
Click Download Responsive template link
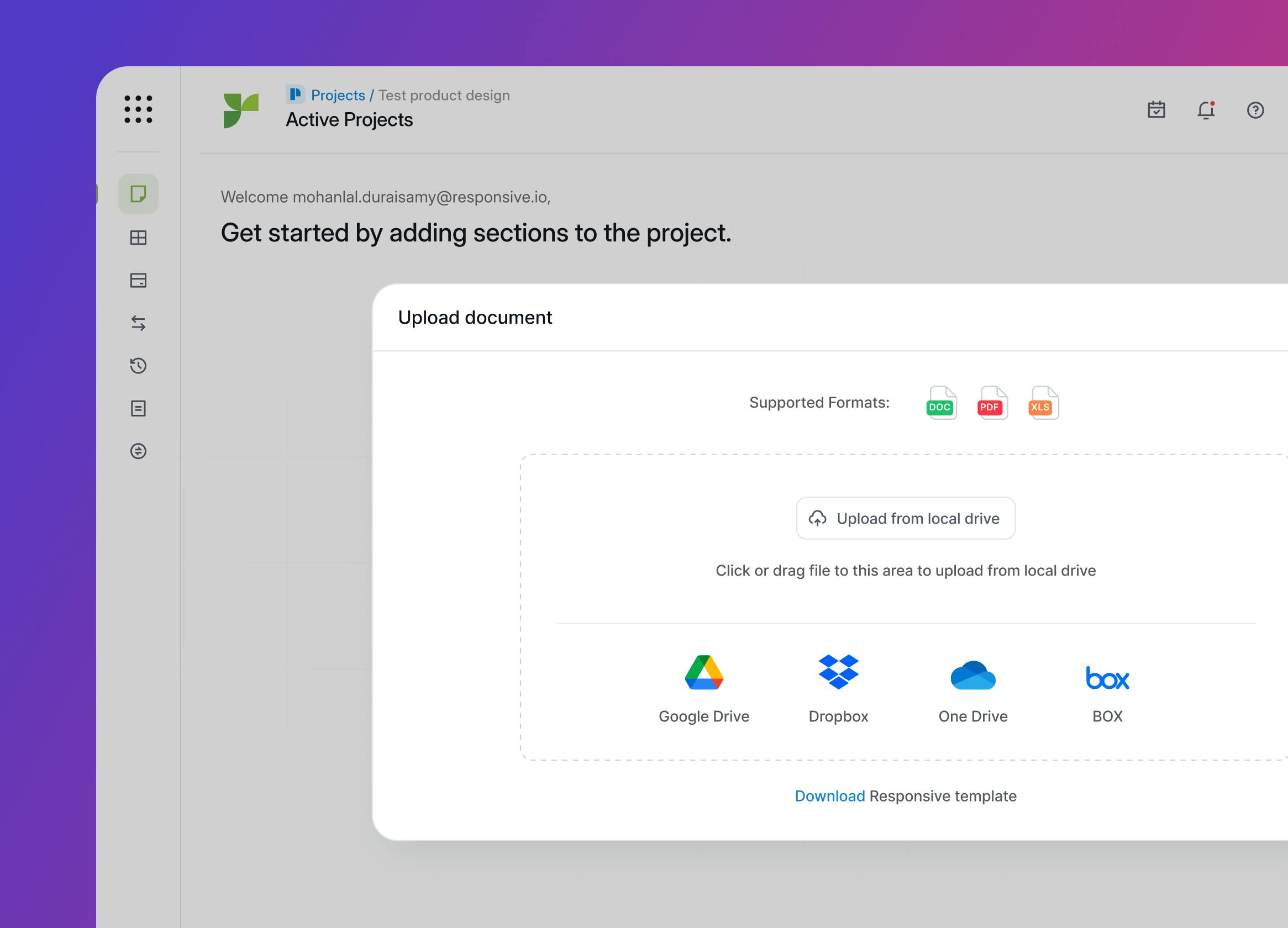pos(830,796)
